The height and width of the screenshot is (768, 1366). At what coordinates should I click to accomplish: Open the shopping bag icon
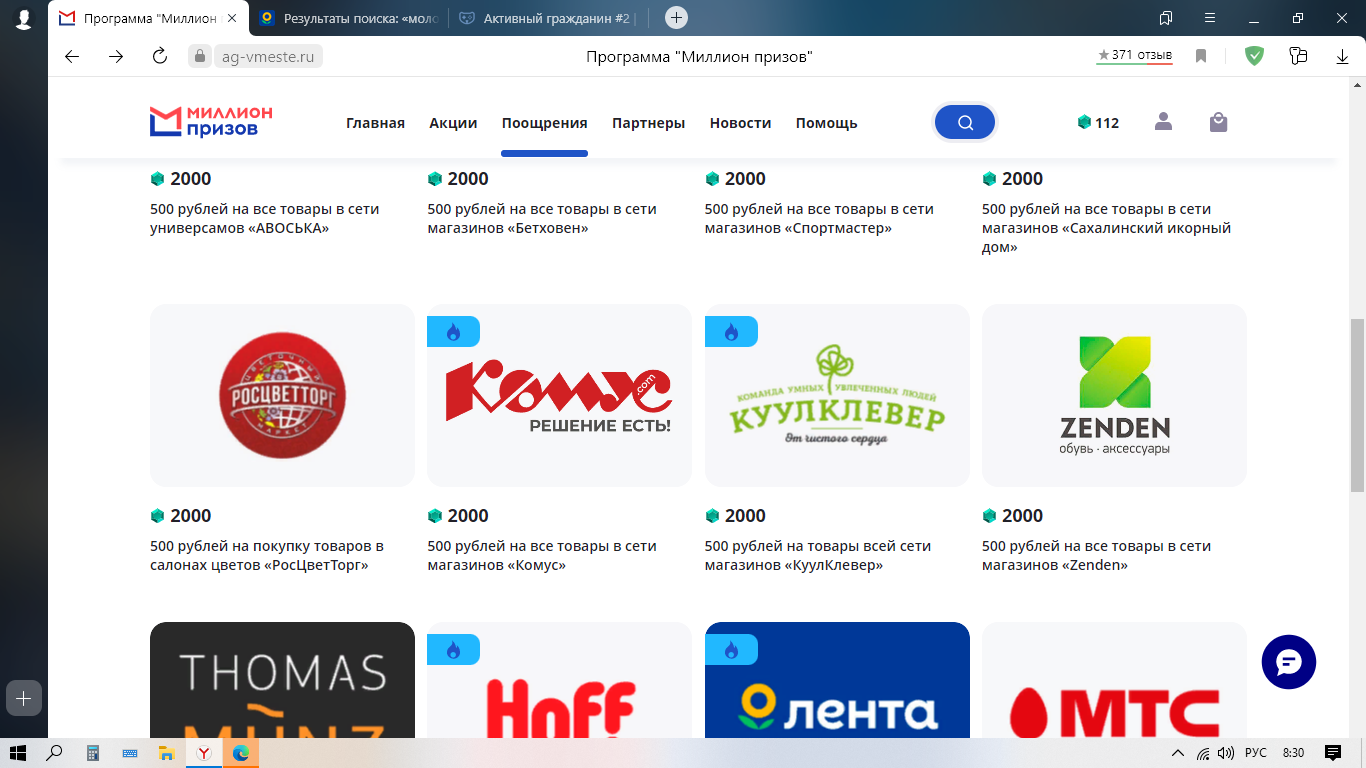1218,122
